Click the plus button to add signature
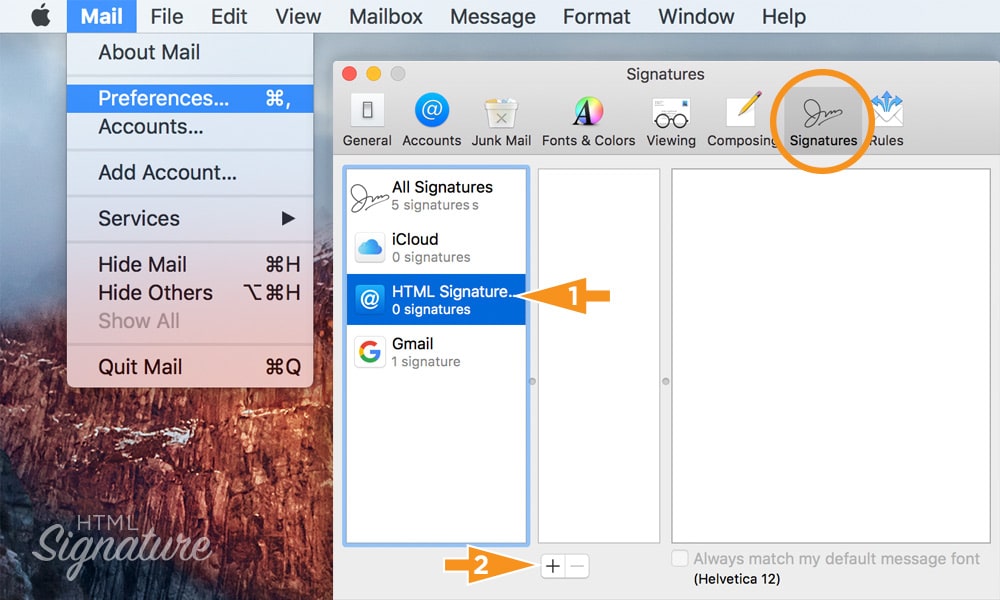1000x600 pixels. click(552, 567)
